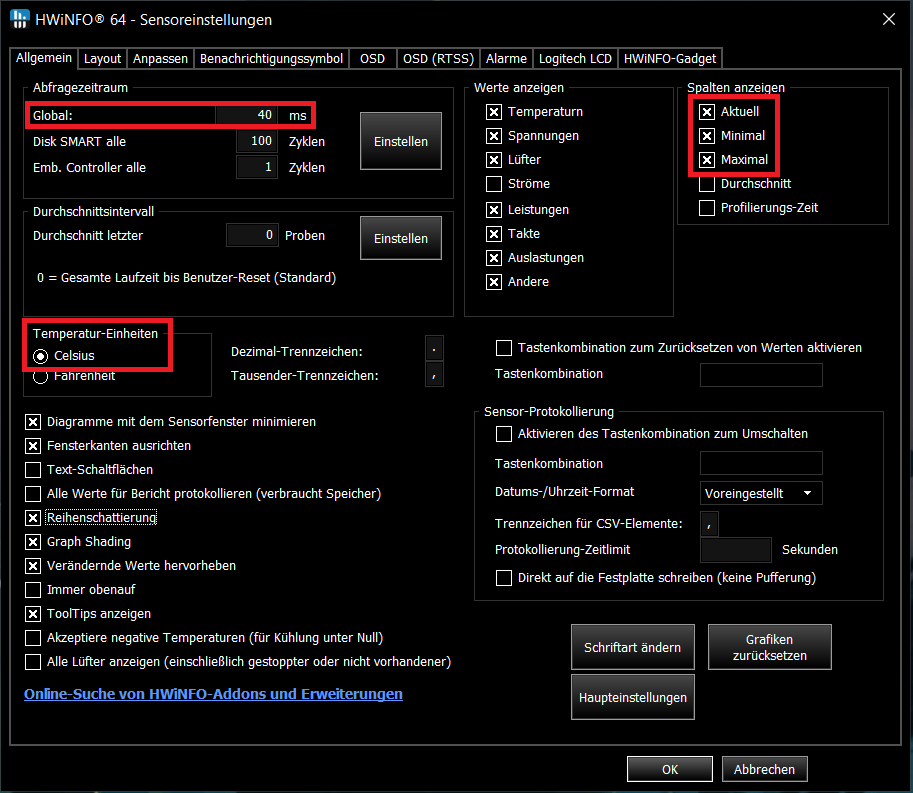The image size is (913, 793).
Task: Toggle the ToolTips anzeigen checkbox
Action: point(33,614)
